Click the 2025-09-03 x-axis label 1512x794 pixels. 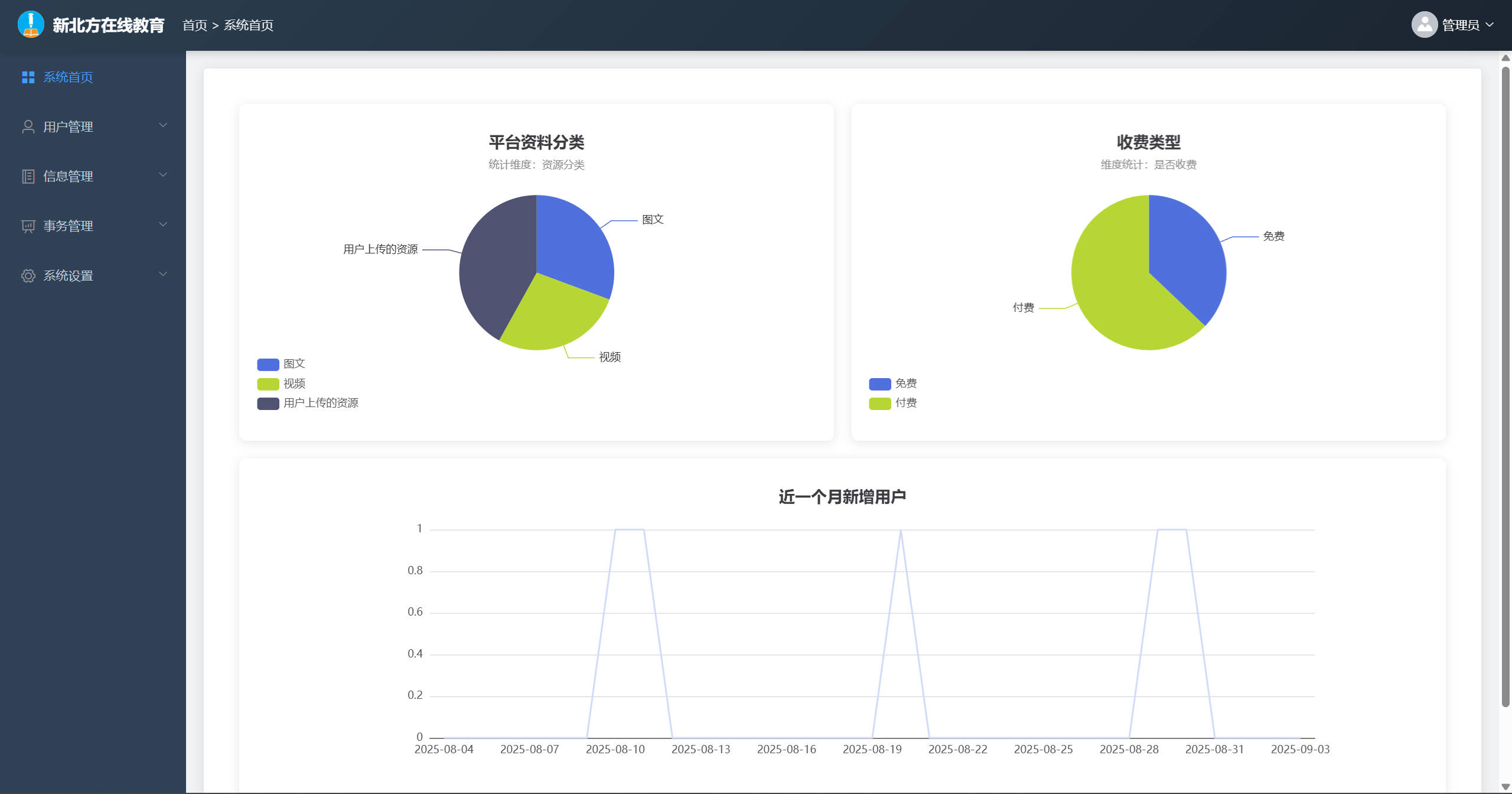[x=1301, y=750]
